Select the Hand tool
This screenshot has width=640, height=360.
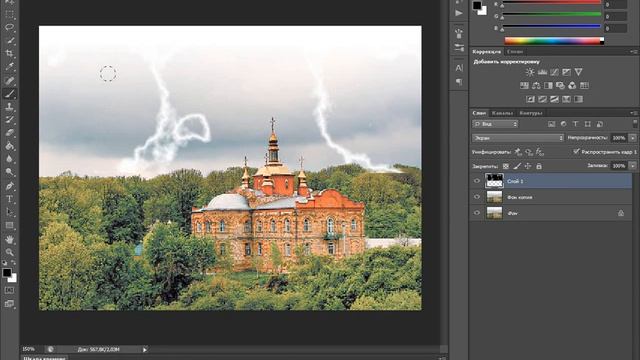point(9,240)
